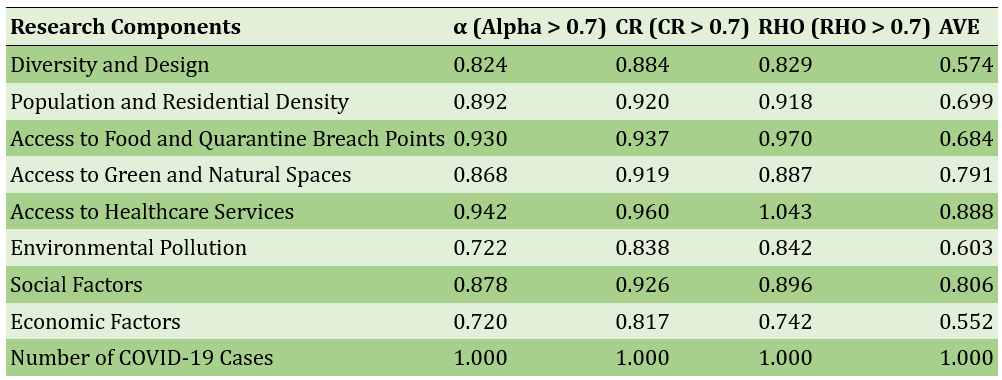
Task: Select the Environmental Pollution row label
Action: pyautogui.click(x=128, y=248)
